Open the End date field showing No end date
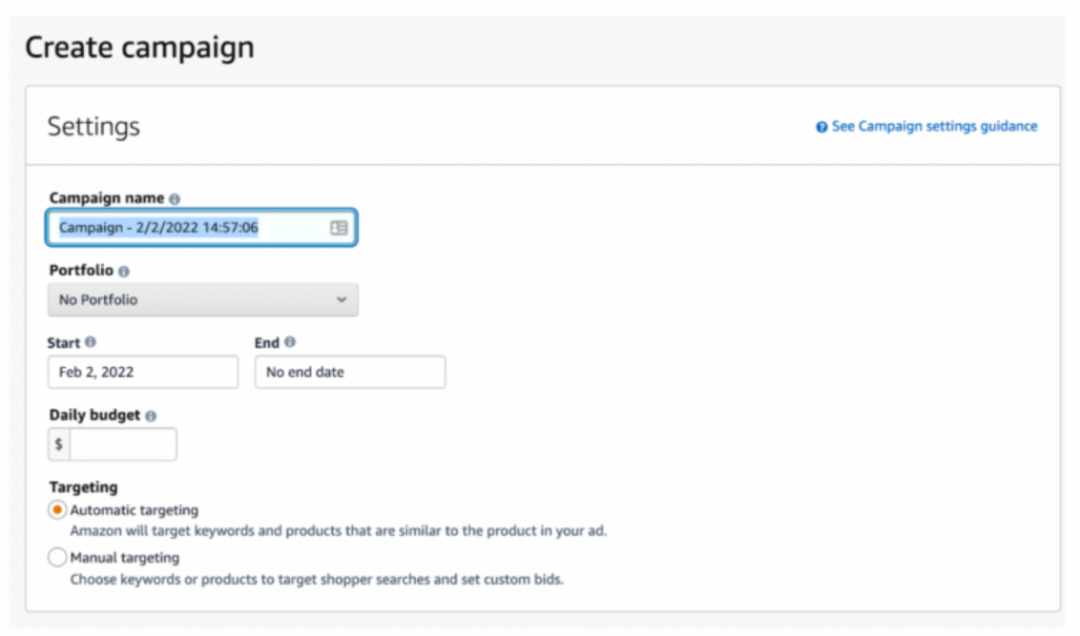The image size is (1080, 636). [x=350, y=372]
